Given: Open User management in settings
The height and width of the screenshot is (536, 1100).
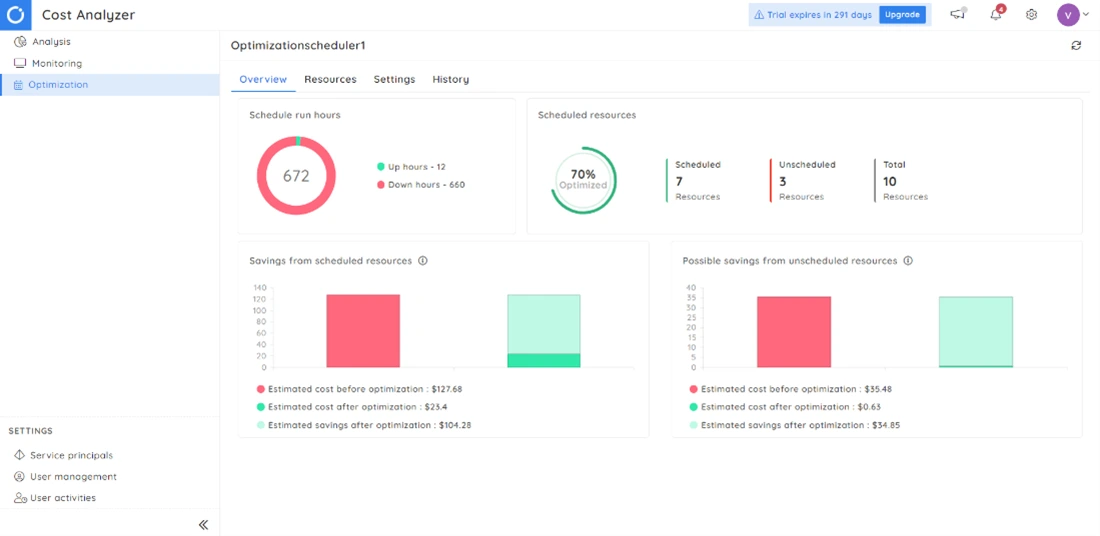Looking at the screenshot, I should (72, 477).
